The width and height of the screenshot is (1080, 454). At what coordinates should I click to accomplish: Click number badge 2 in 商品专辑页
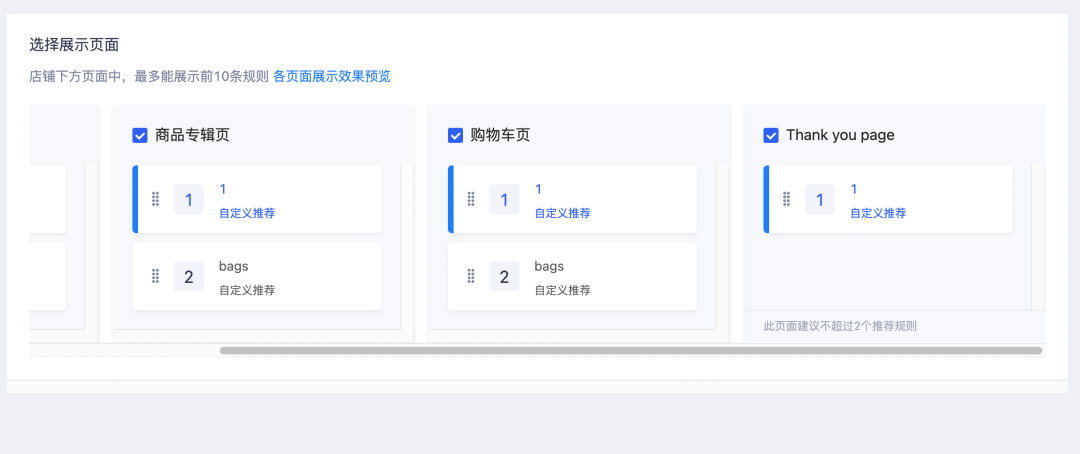click(189, 276)
